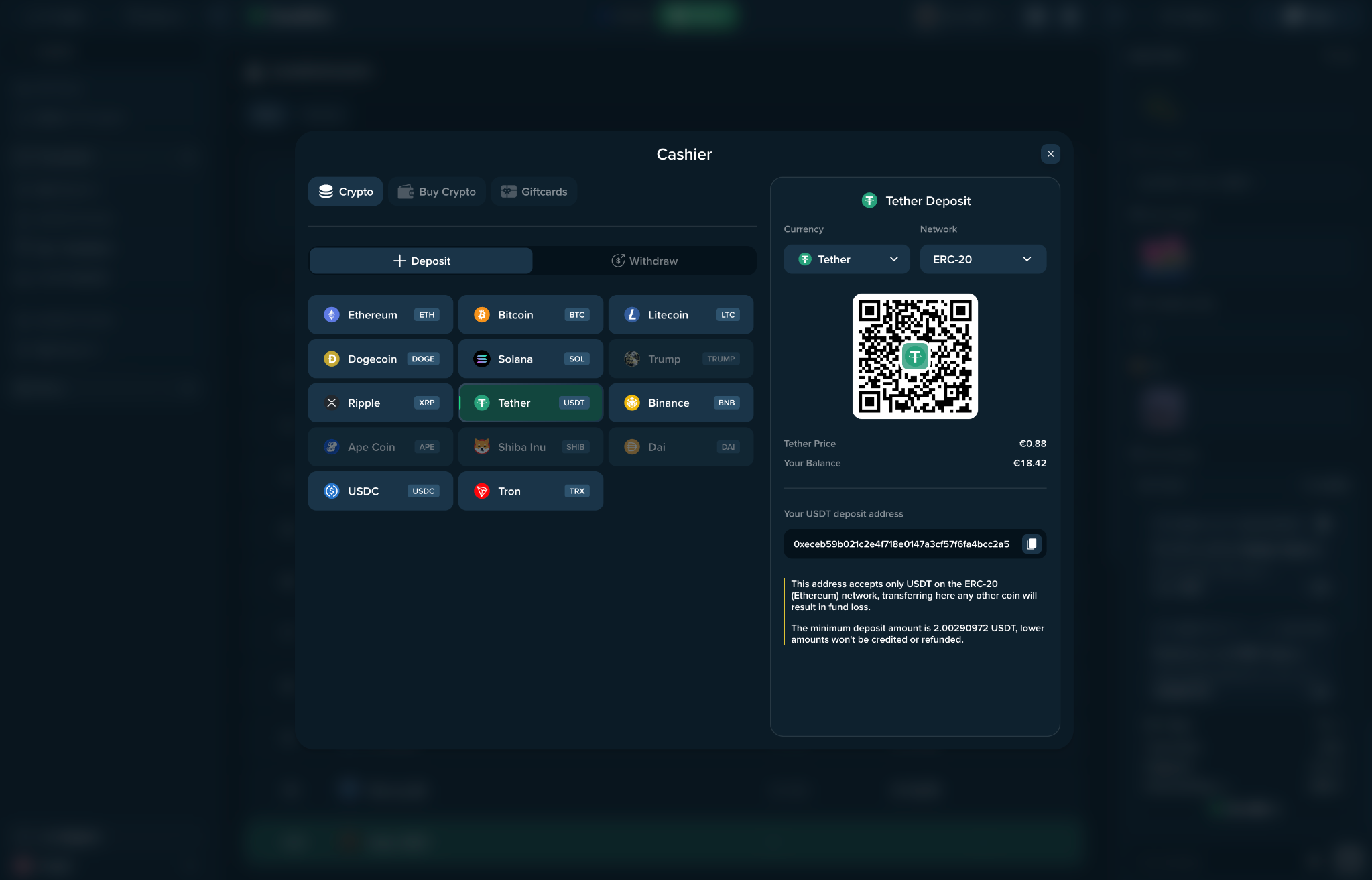
Task: Click the Tether deposit QR code
Action: (915, 356)
